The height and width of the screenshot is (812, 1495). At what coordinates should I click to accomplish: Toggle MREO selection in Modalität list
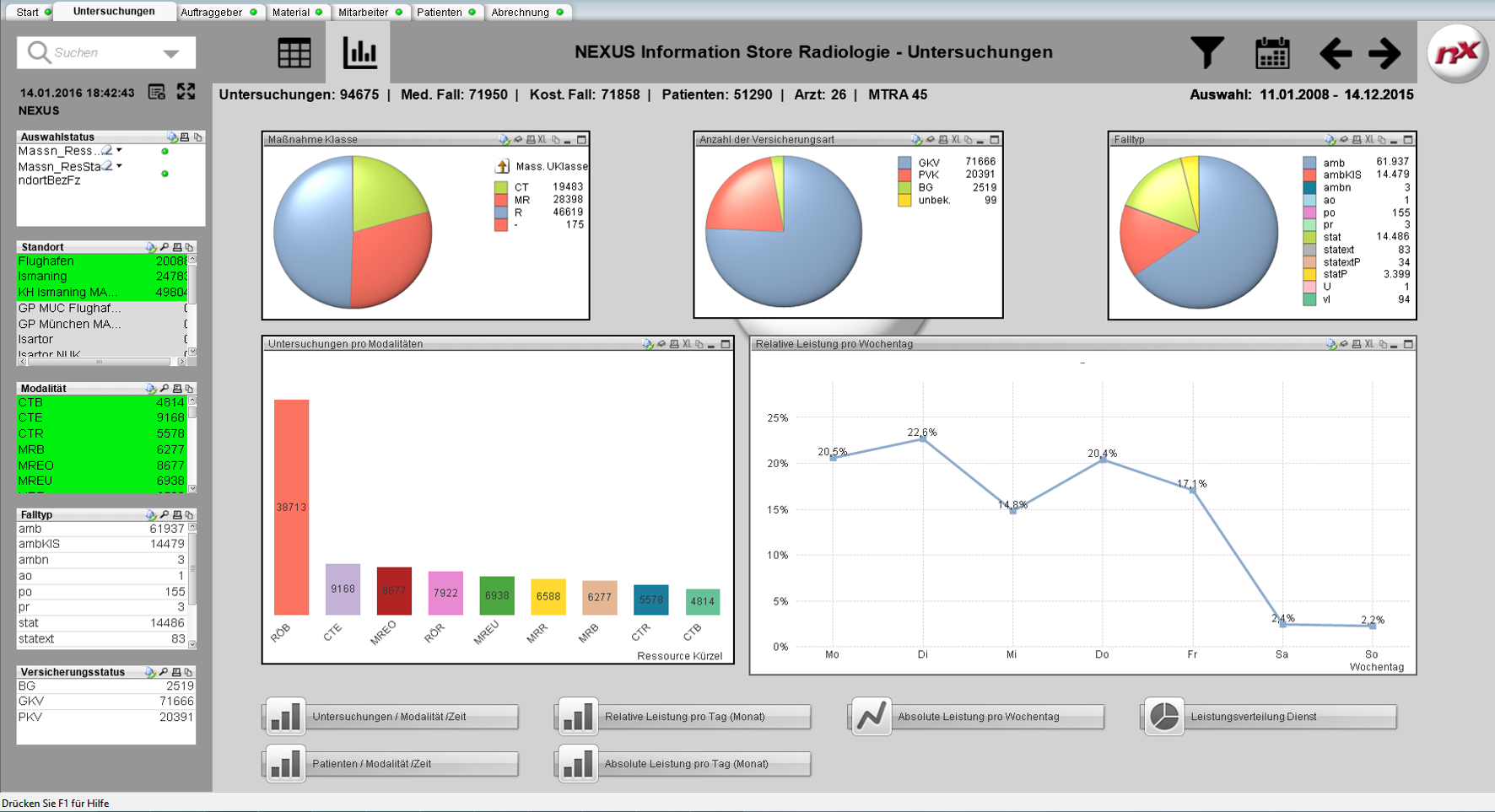102,465
